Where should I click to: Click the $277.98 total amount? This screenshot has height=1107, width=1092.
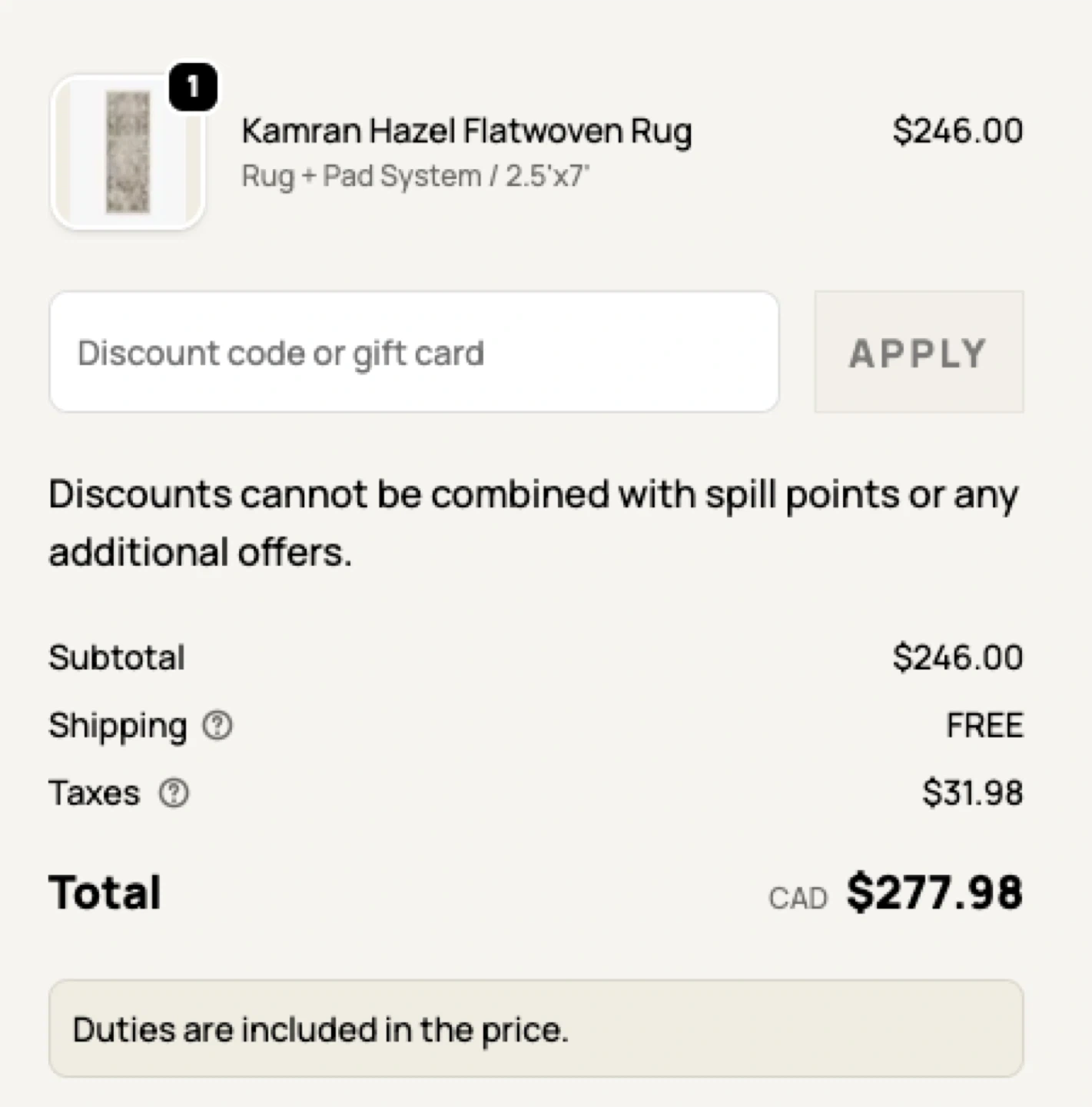click(934, 893)
